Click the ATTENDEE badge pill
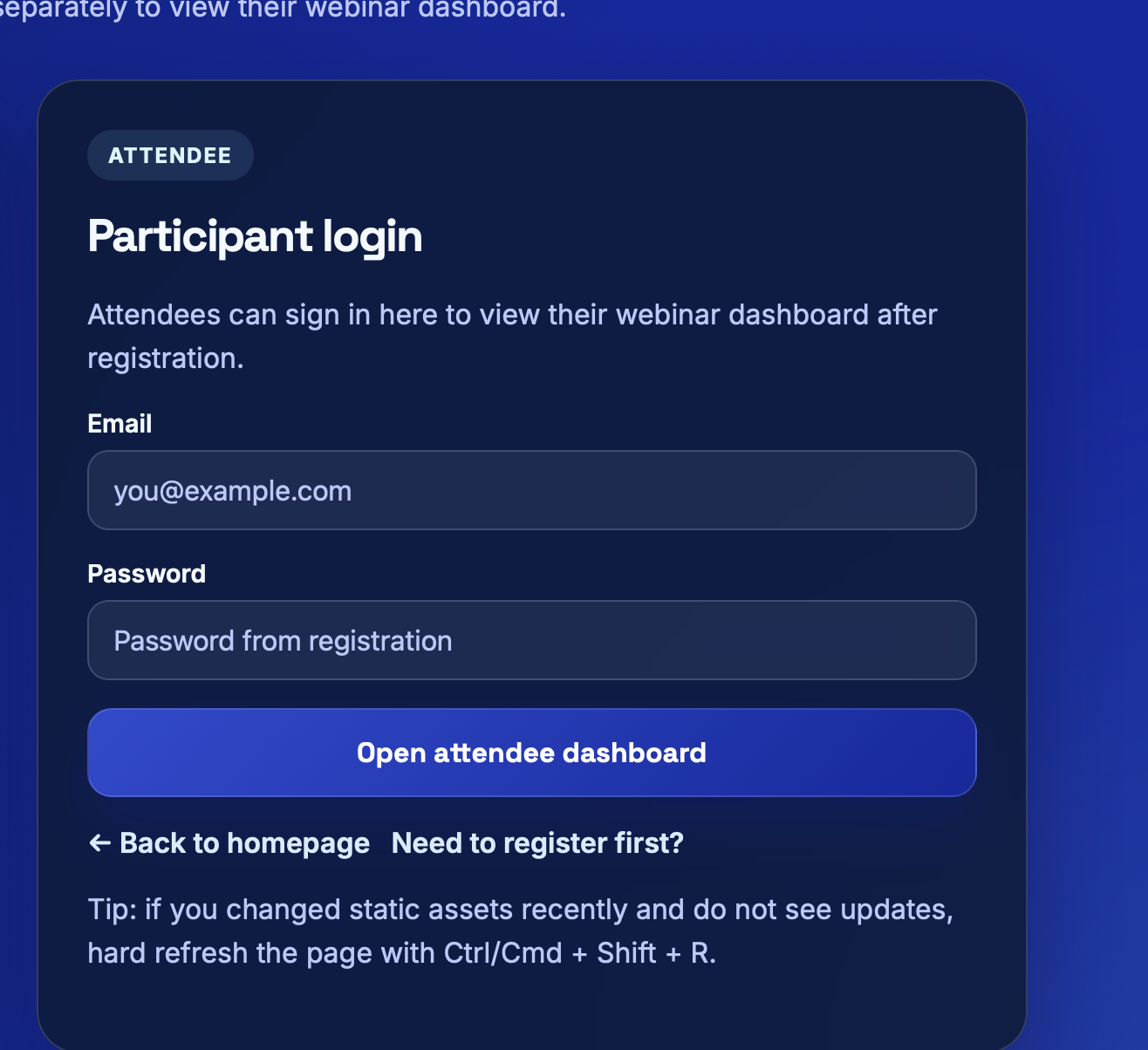This screenshot has height=1050, width=1148. (x=170, y=156)
